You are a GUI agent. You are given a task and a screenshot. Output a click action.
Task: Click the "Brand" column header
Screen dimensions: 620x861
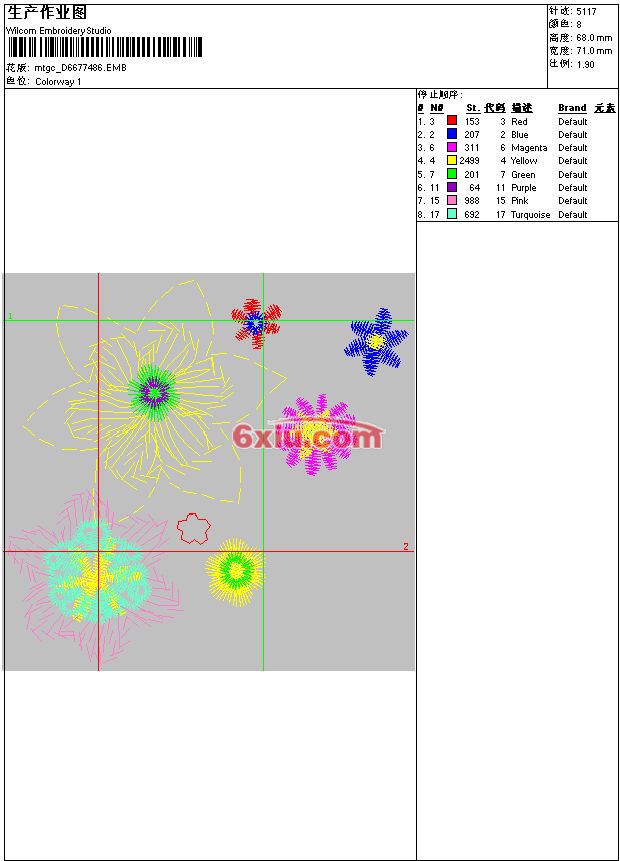pyautogui.click(x=572, y=108)
